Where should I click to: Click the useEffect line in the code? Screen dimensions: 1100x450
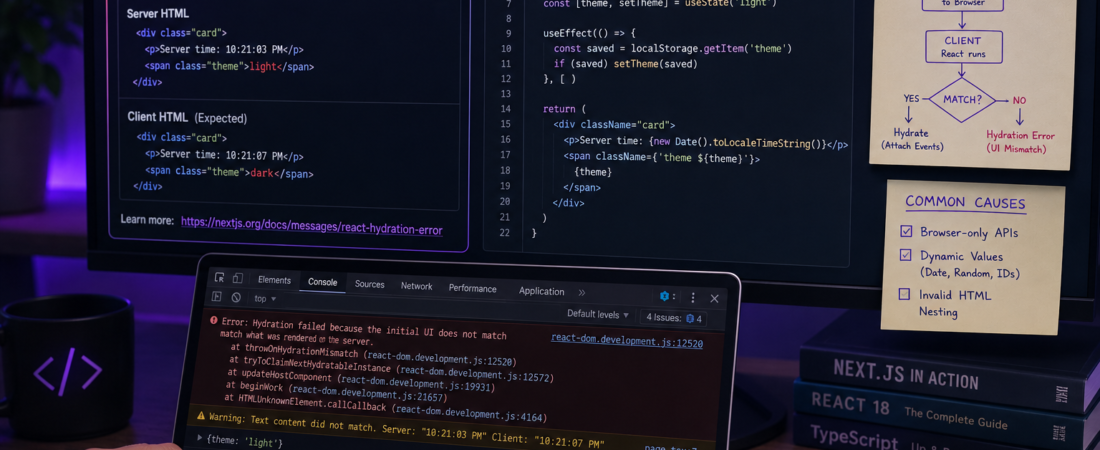click(x=589, y=33)
